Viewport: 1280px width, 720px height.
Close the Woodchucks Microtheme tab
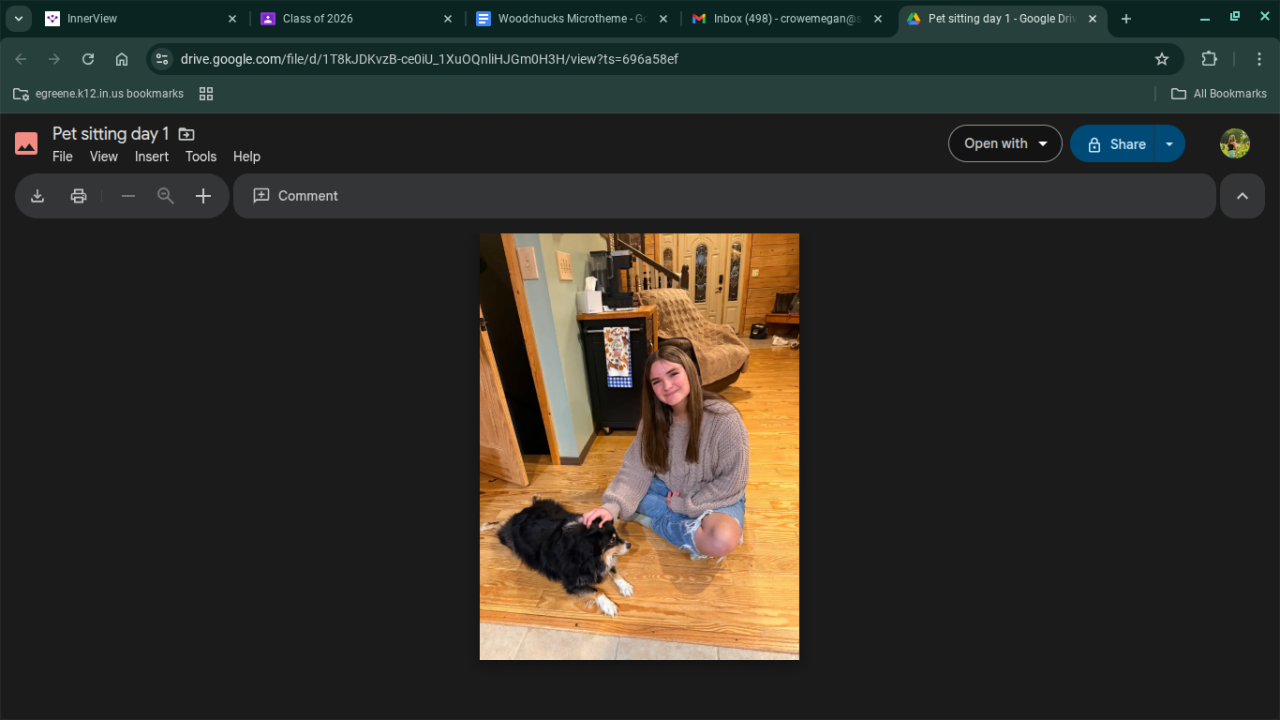663,19
